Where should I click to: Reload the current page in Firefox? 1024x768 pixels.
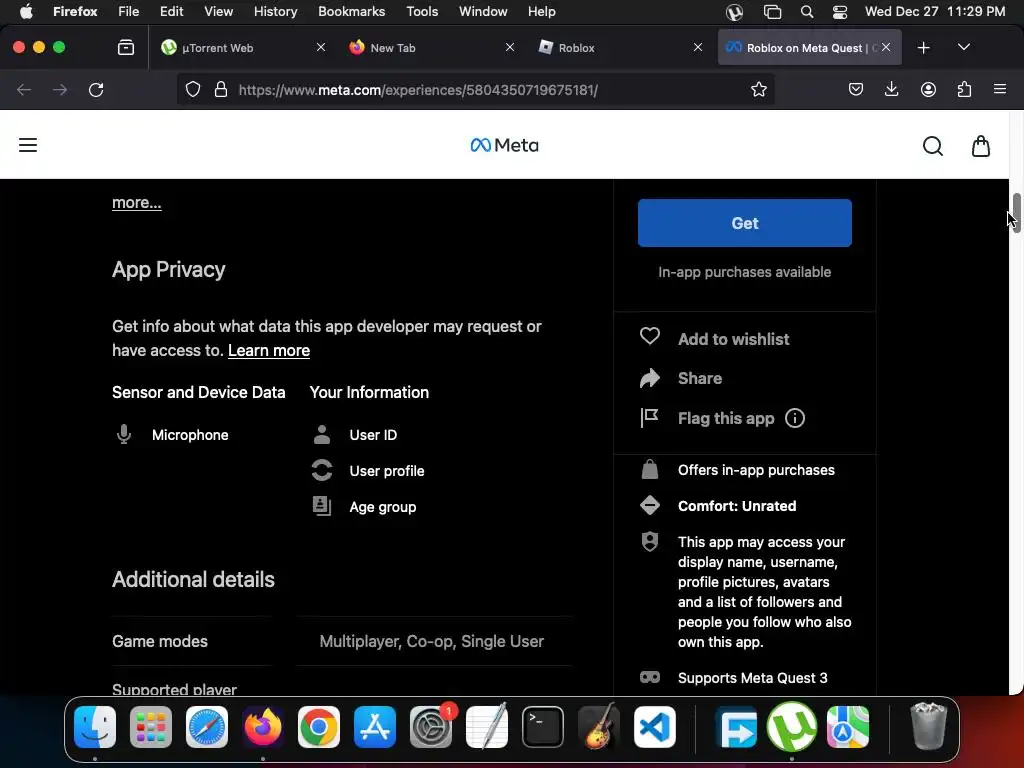(x=96, y=89)
